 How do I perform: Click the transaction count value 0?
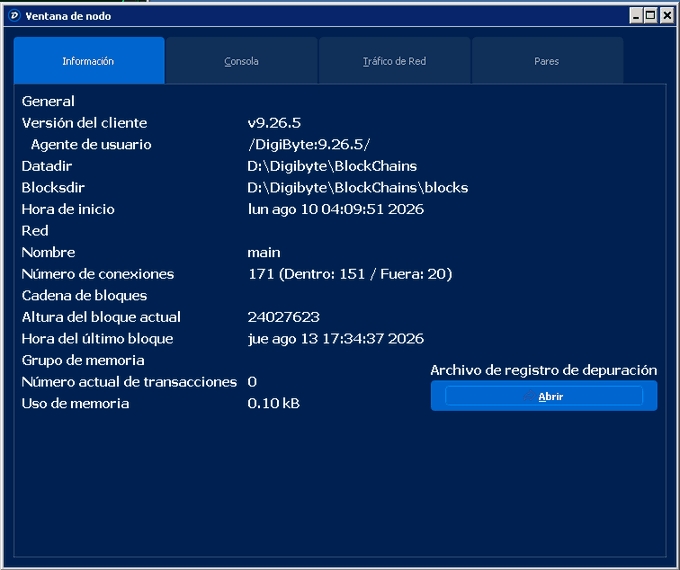252,382
